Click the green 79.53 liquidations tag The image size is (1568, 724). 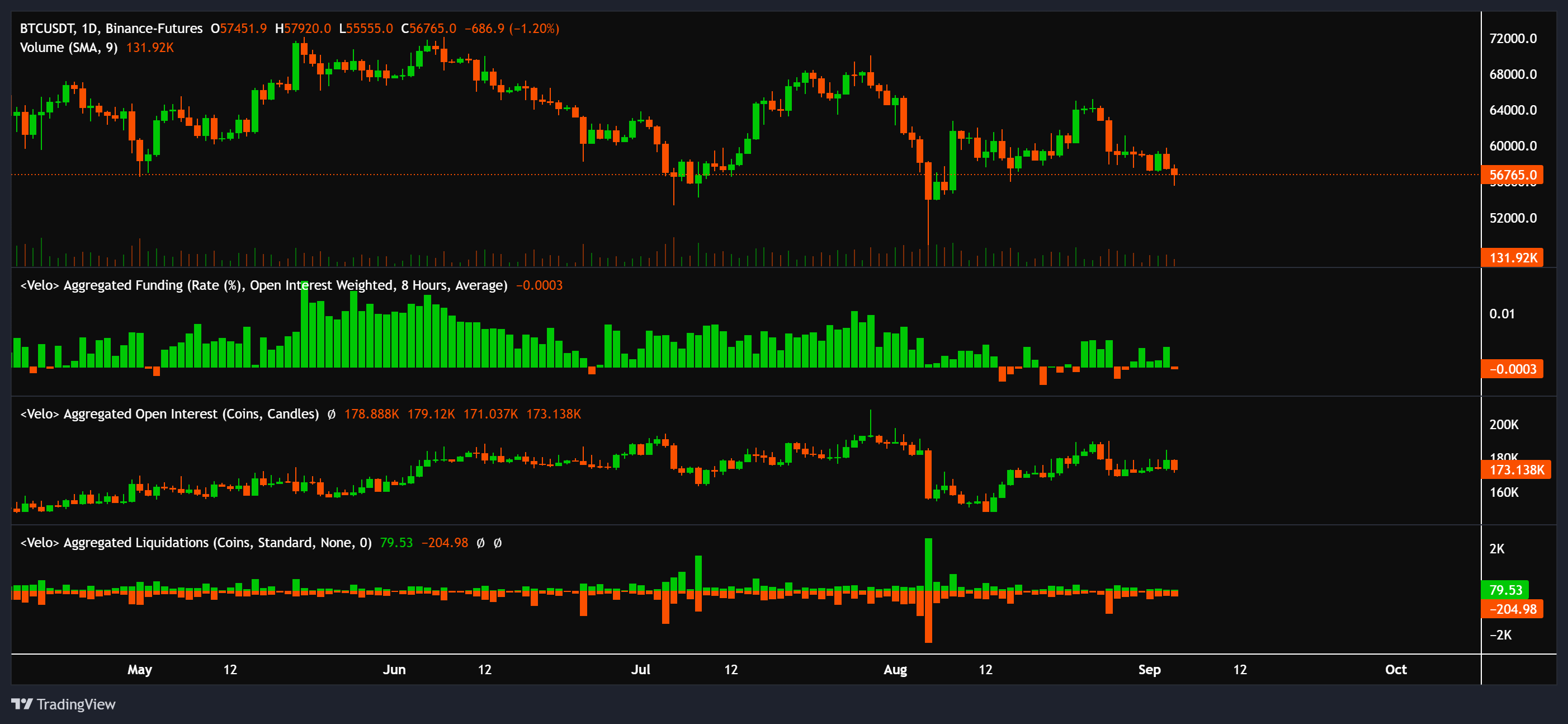1505,589
